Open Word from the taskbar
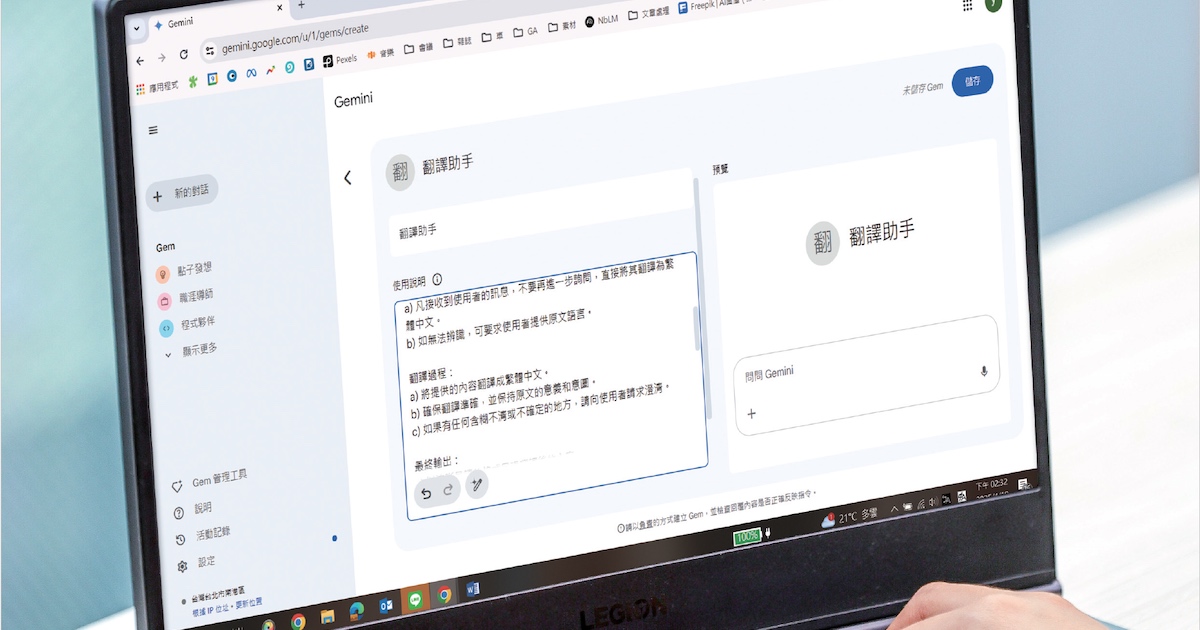Screen dimensions: 1200x630 click(x=473, y=589)
